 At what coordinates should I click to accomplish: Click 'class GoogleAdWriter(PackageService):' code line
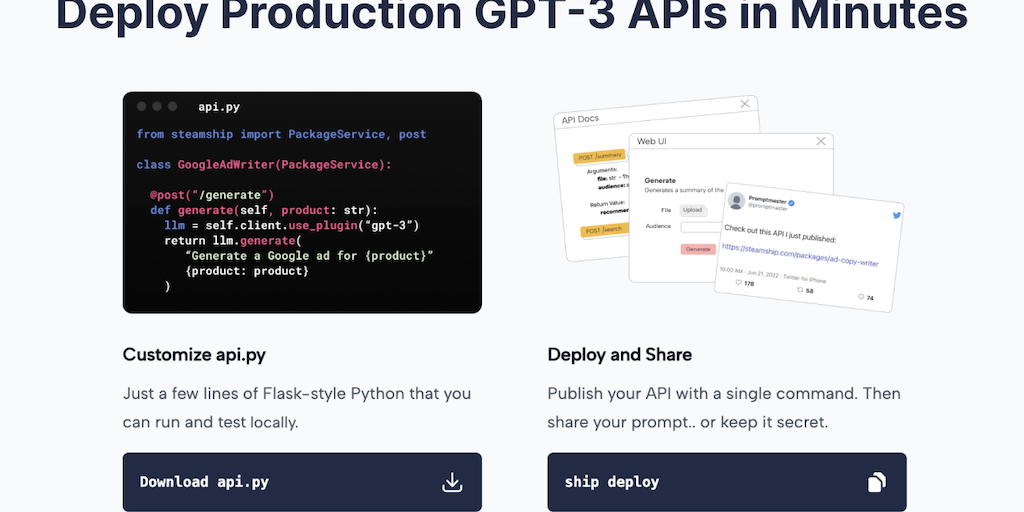[x=264, y=165]
